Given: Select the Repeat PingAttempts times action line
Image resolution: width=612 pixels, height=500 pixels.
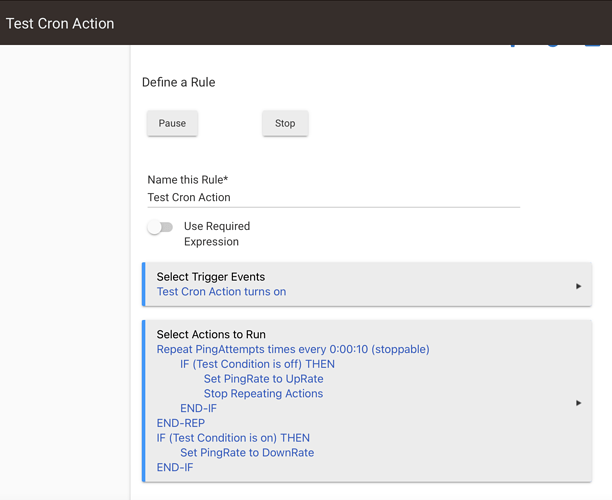Looking at the screenshot, I should pyautogui.click(x=292, y=350).
